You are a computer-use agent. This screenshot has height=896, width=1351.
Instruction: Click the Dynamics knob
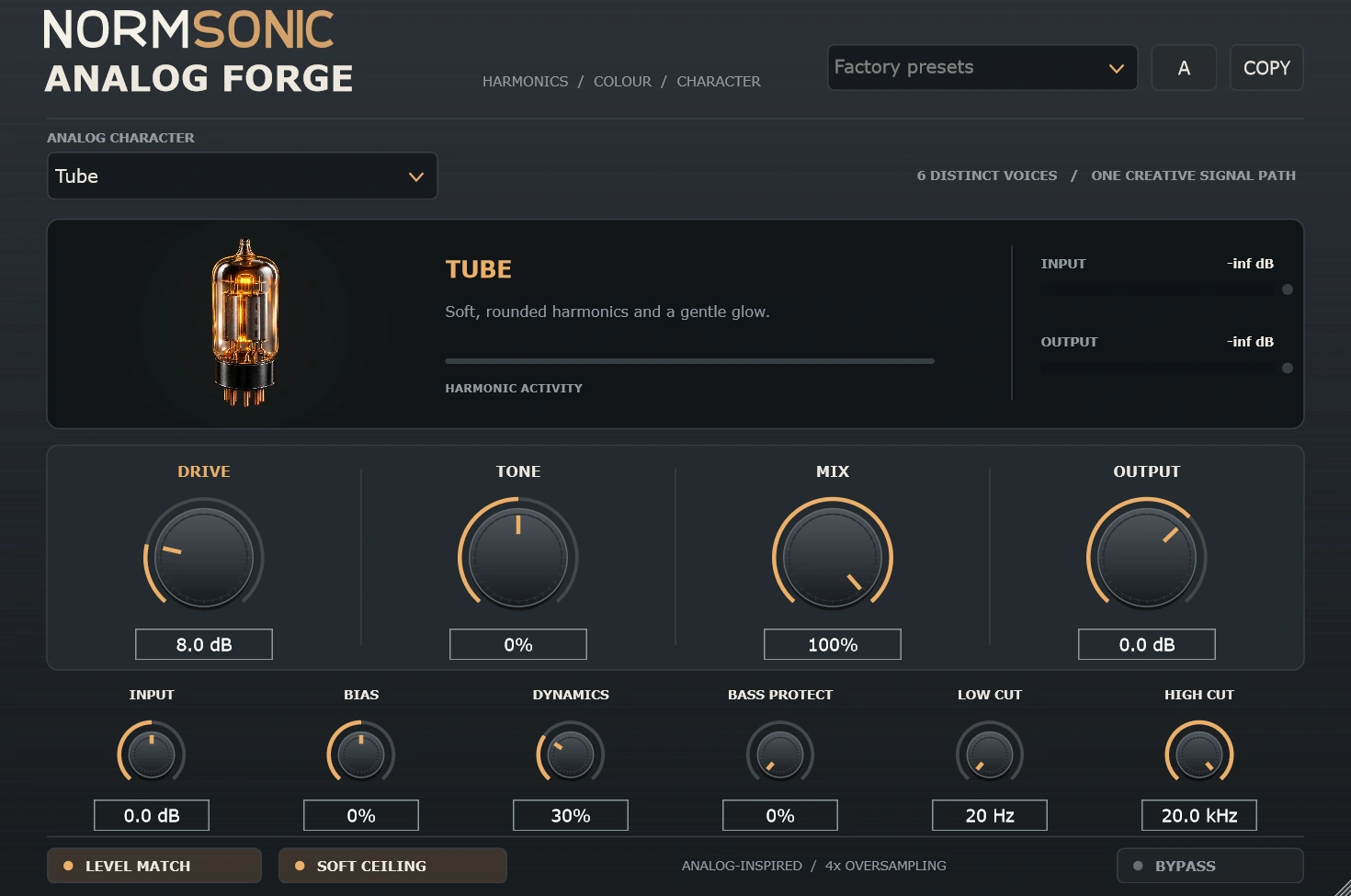(571, 754)
